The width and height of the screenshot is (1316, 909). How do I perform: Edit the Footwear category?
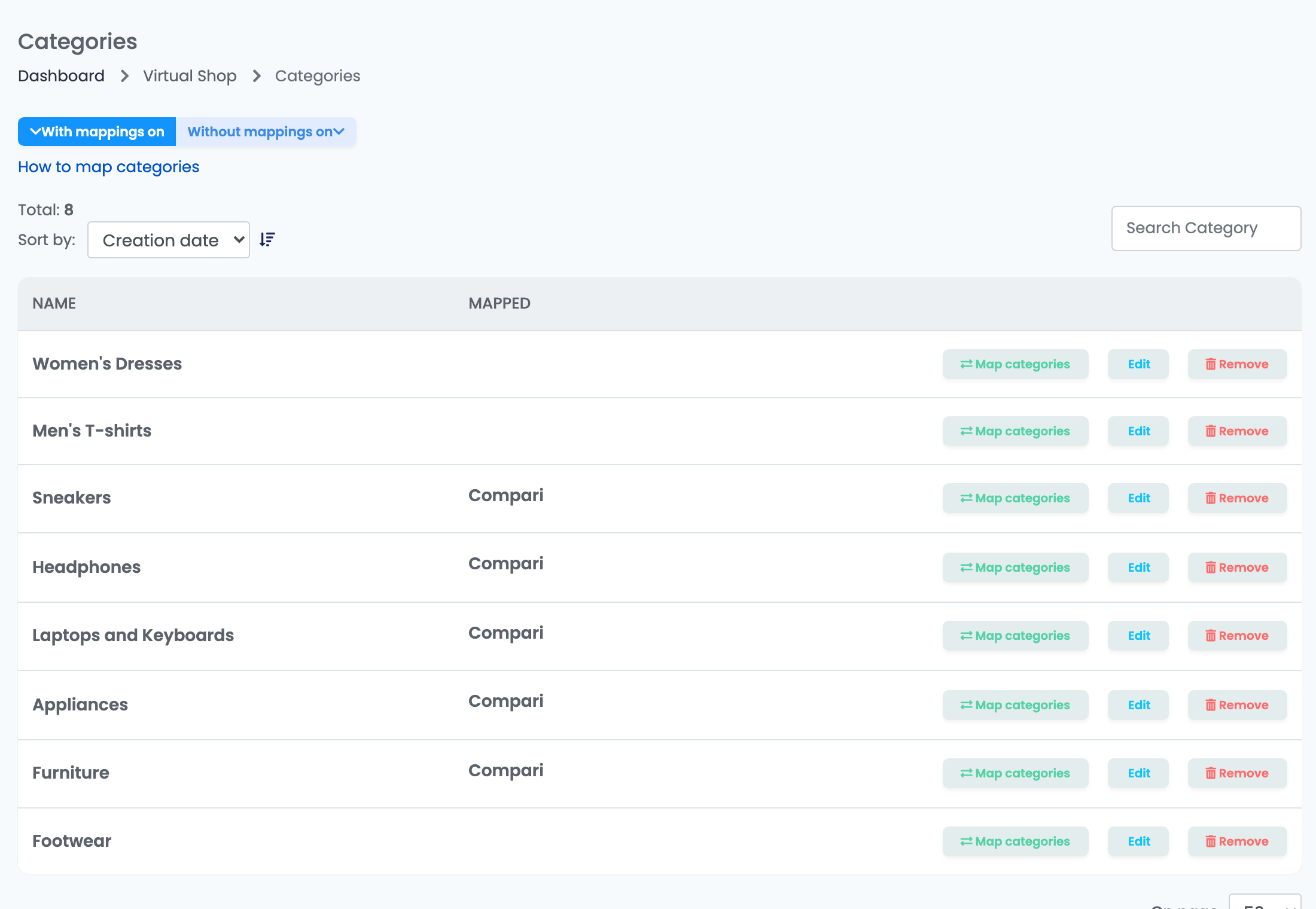[1138, 841]
